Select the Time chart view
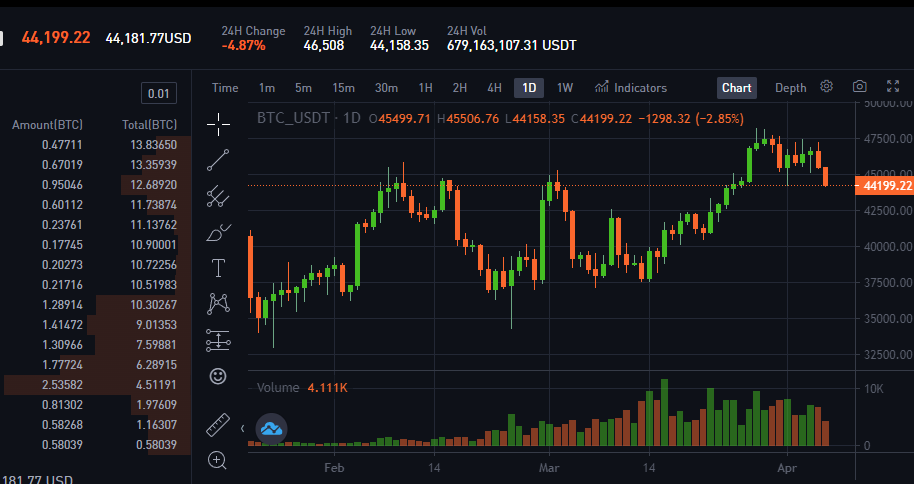 coord(225,88)
